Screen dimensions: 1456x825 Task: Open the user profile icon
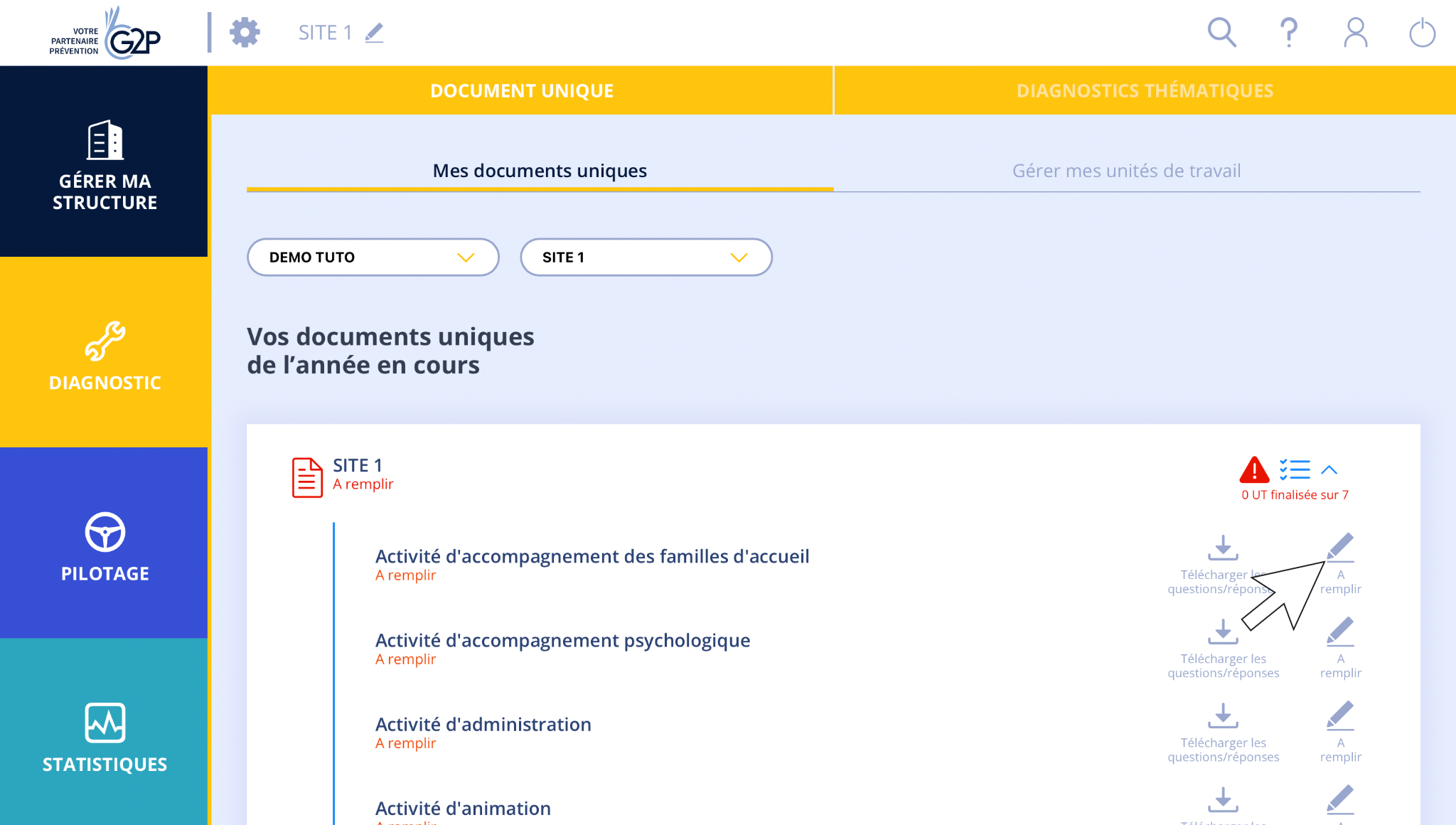(x=1355, y=32)
